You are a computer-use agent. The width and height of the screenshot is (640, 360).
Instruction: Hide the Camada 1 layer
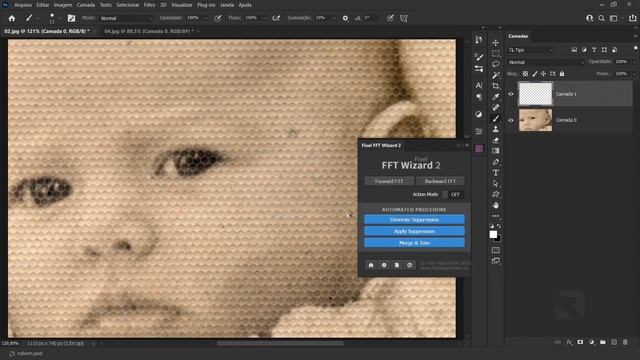tap(511, 94)
